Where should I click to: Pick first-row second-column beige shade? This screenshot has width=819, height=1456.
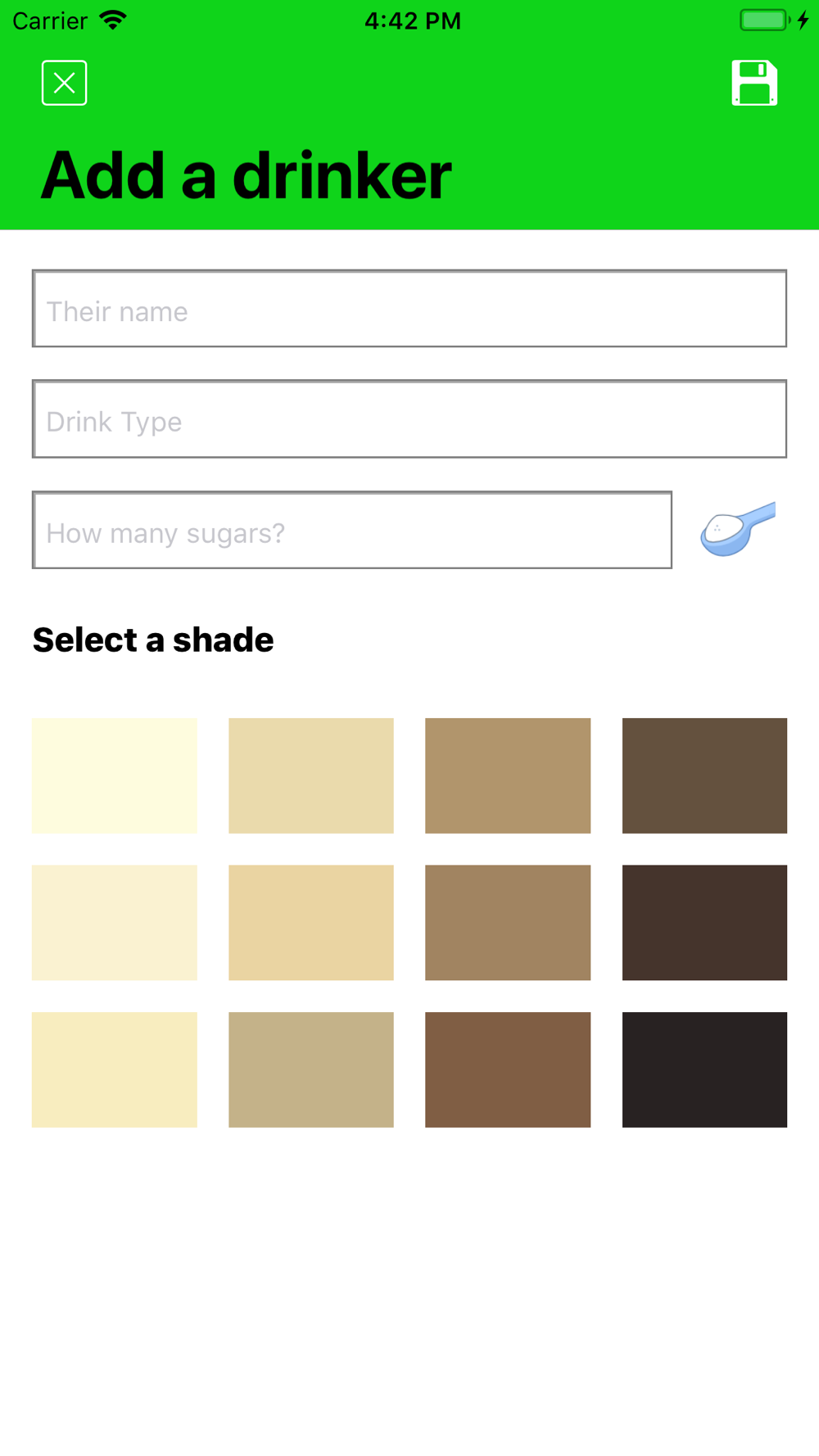tap(311, 775)
